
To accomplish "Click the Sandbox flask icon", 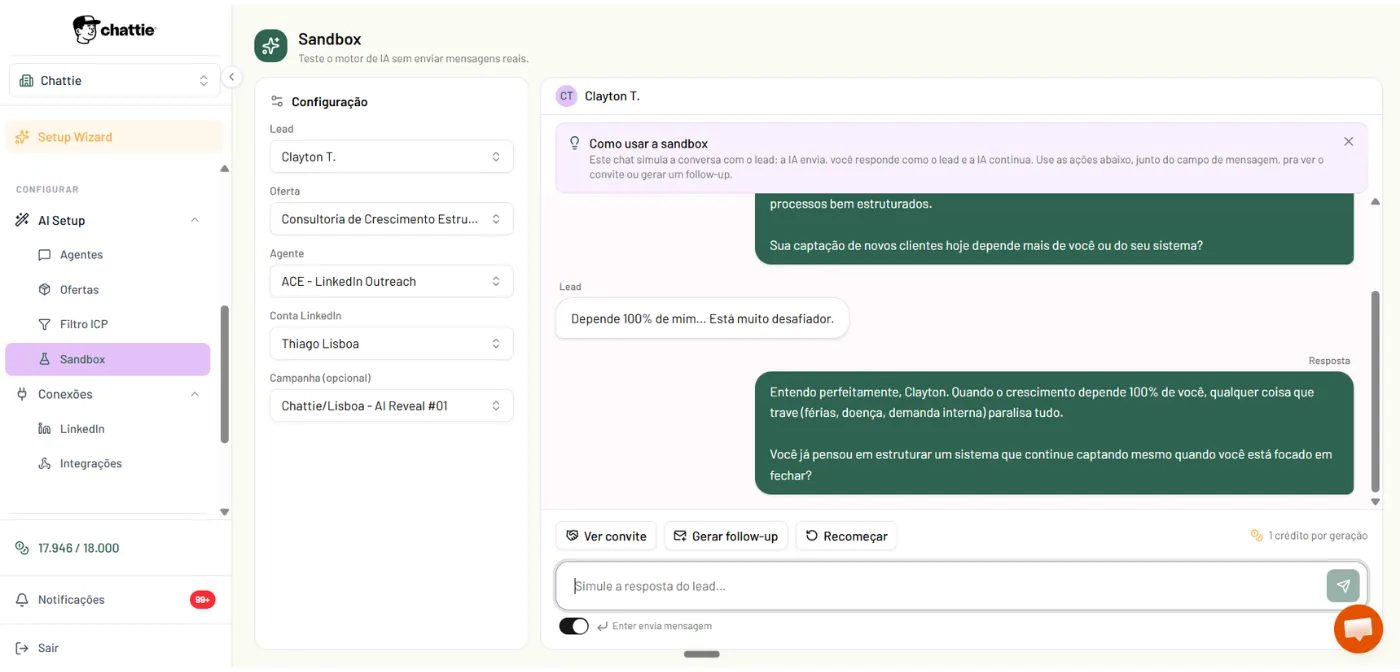I will coord(44,359).
